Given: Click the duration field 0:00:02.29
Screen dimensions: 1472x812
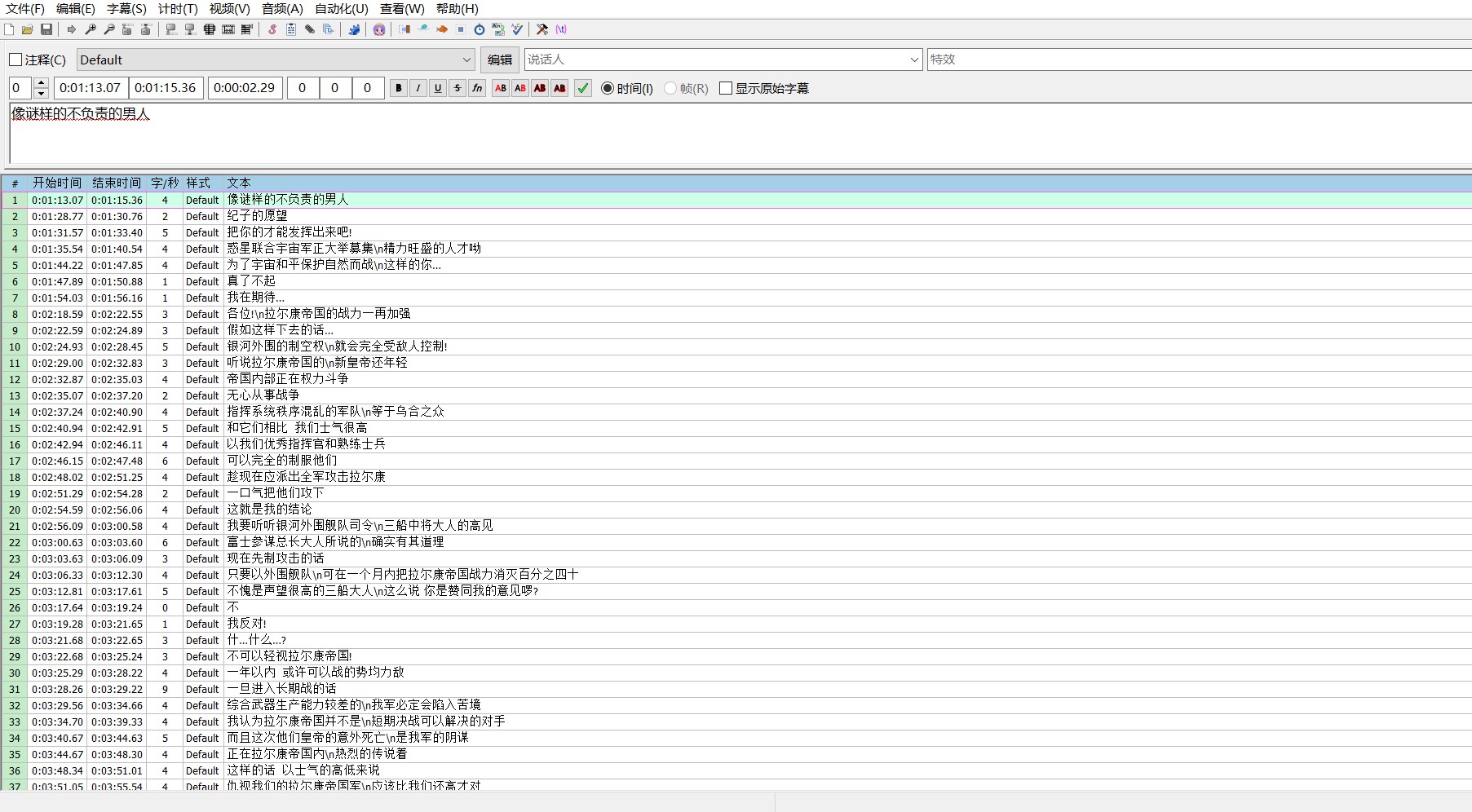Looking at the screenshot, I should (x=245, y=88).
